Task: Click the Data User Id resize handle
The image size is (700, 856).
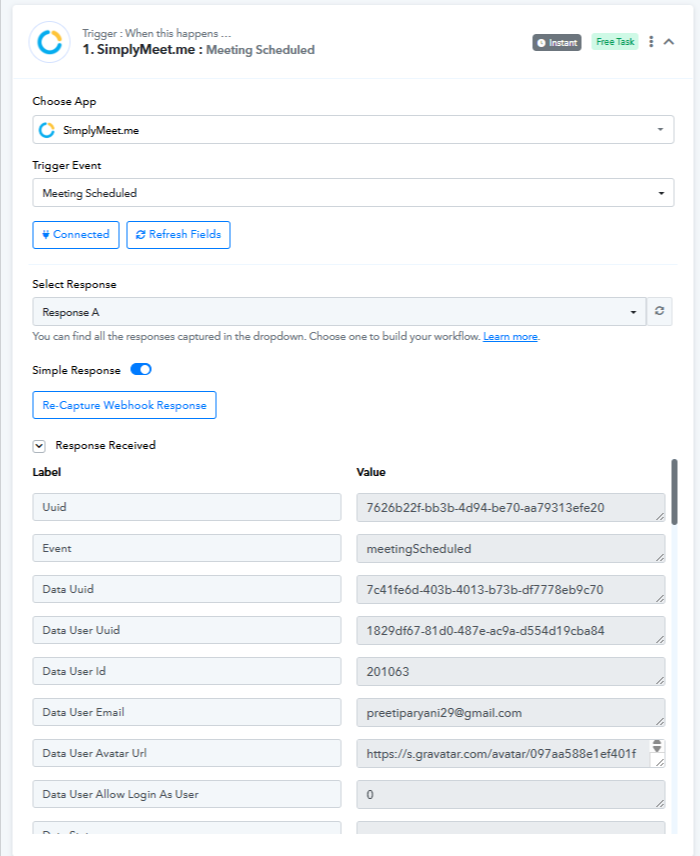Action: [660, 680]
